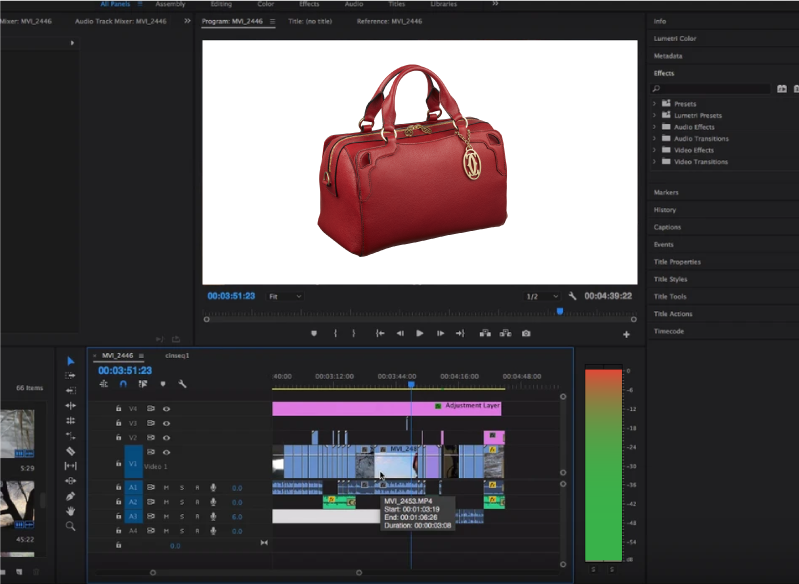This screenshot has height=584, width=799.
Task: Enable voice-over record on track A4
Action: point(213,530)
